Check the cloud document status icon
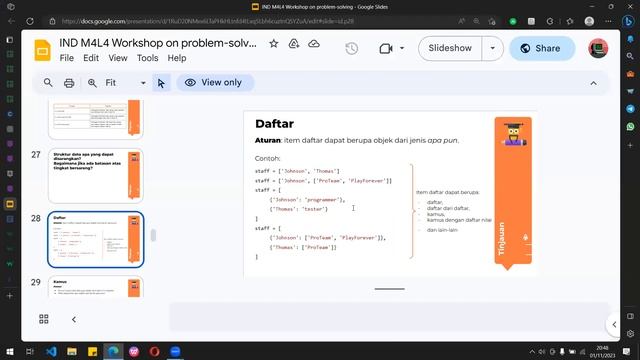The height and width of the screenshot is (360, 640). [313, 44]
